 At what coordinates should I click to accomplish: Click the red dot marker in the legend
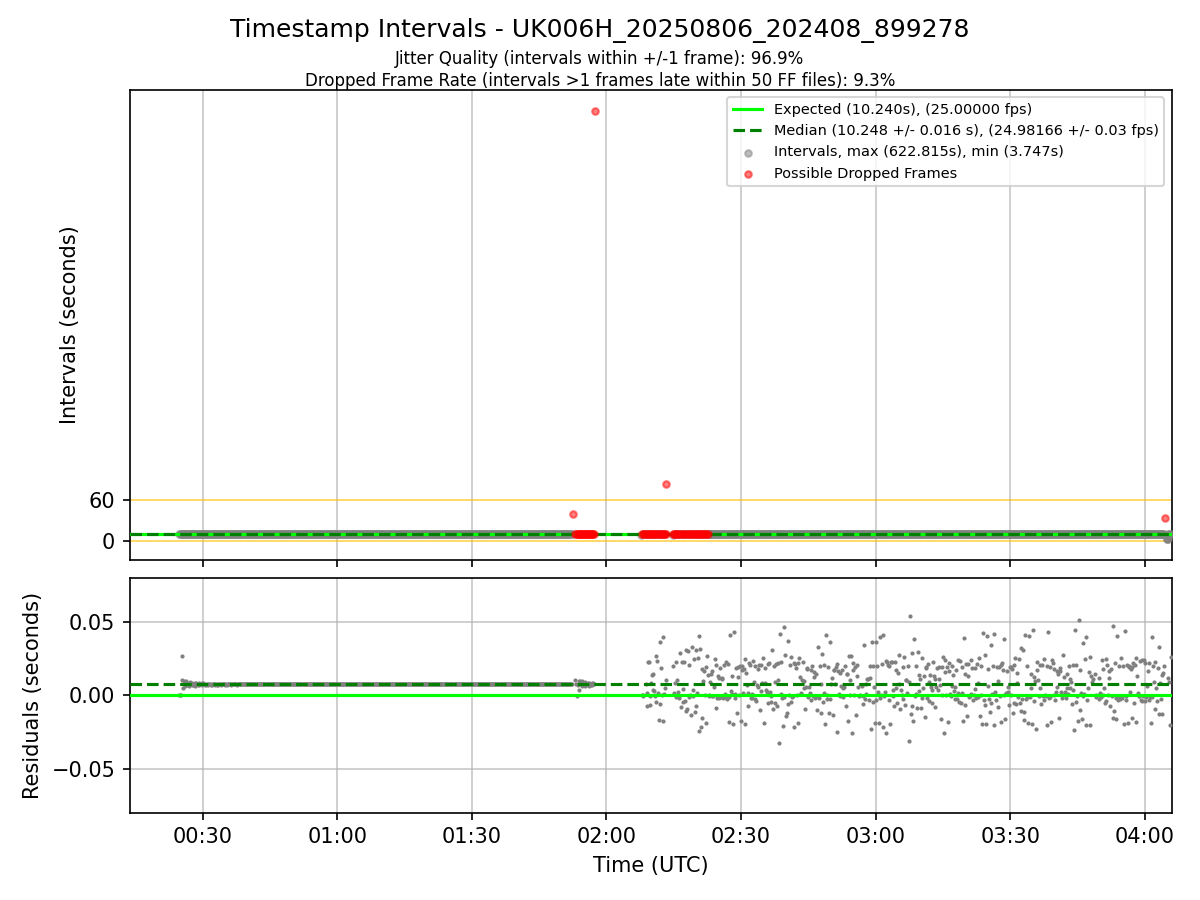tap(748, 174)
